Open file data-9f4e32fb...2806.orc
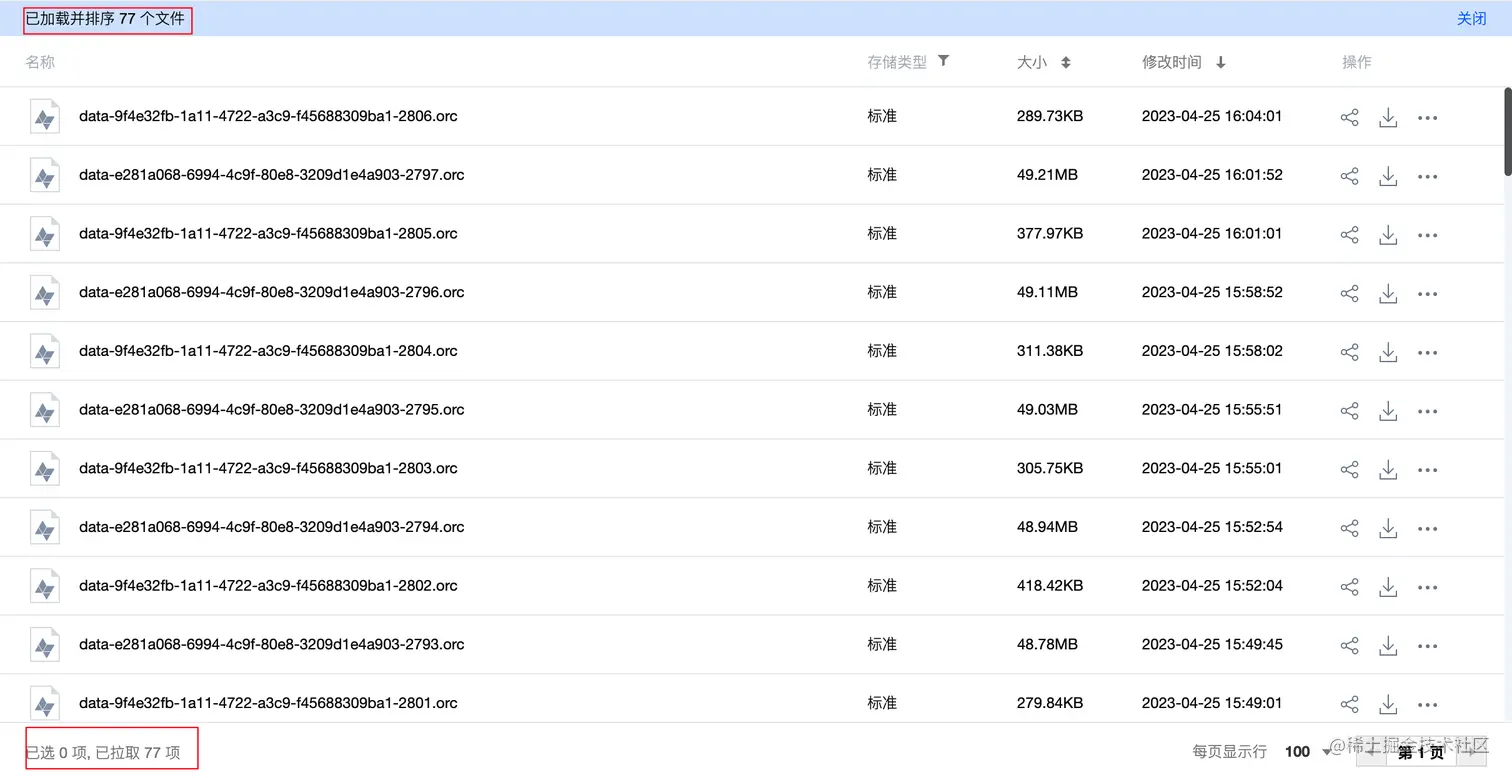 [268, 116]
